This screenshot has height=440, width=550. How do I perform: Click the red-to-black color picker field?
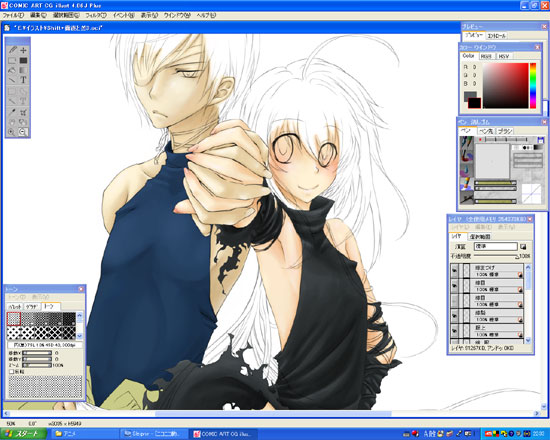[505, 85]
